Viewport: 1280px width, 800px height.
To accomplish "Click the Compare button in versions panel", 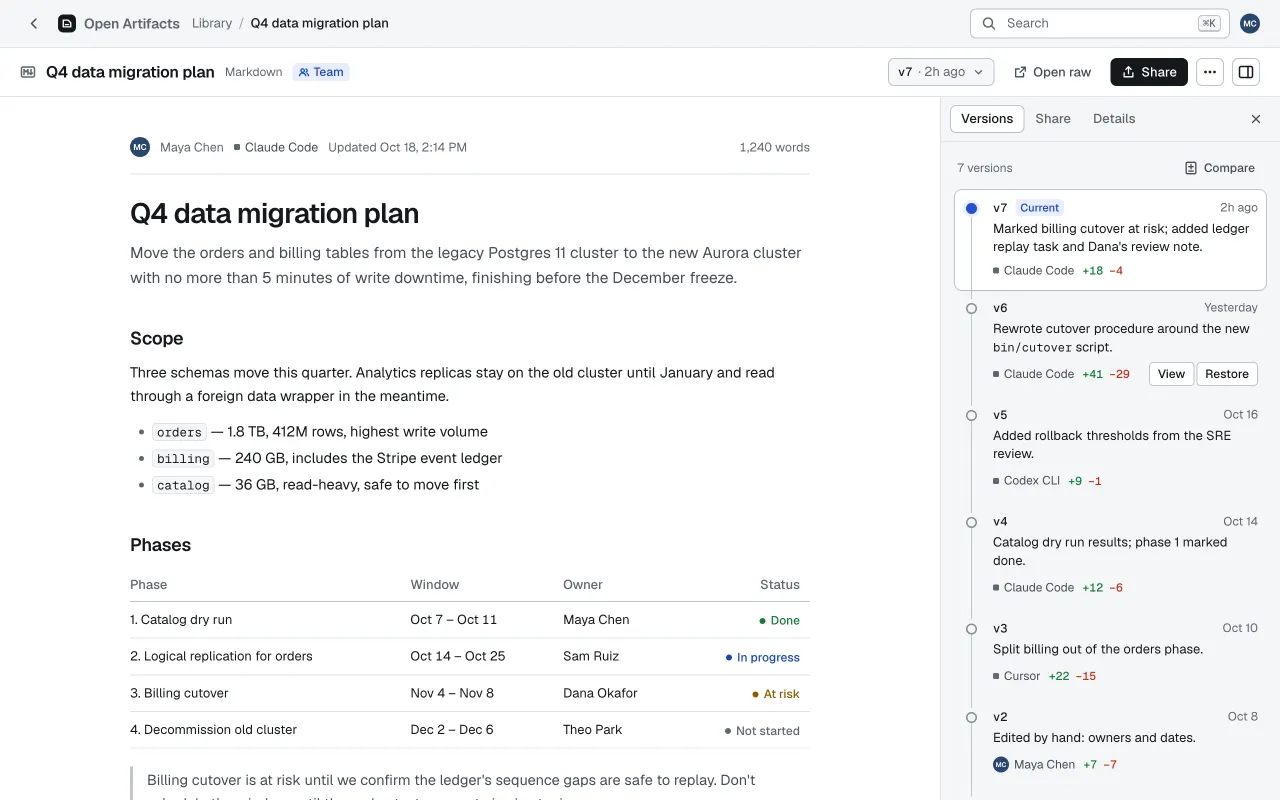I will [1219, 168].
